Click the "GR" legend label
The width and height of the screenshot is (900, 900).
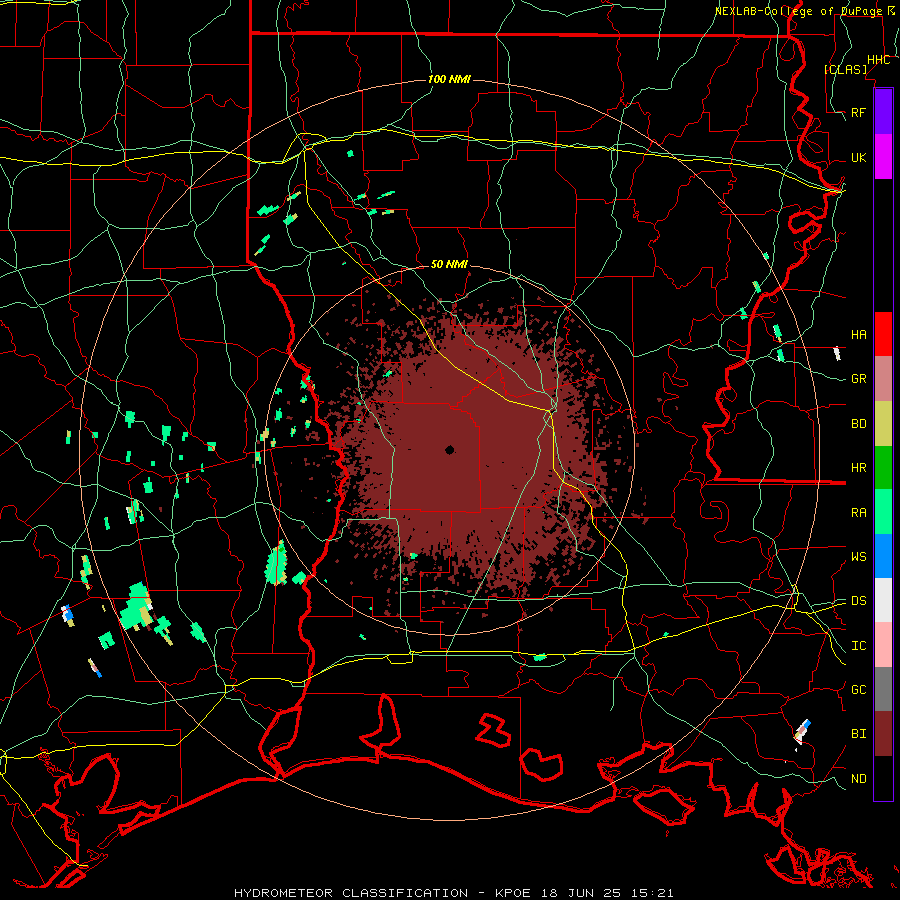pyautogui.click(x=858, y=379)
